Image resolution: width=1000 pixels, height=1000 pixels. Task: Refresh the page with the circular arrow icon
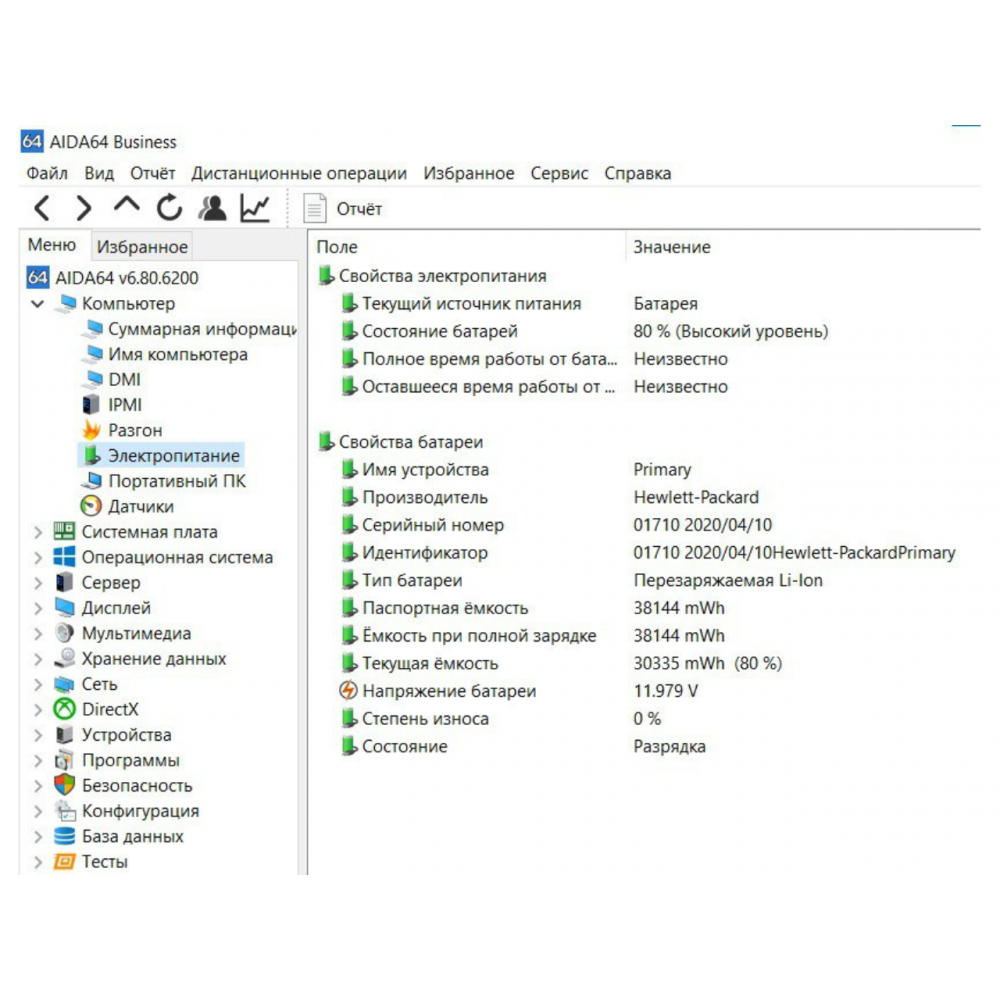169,208
